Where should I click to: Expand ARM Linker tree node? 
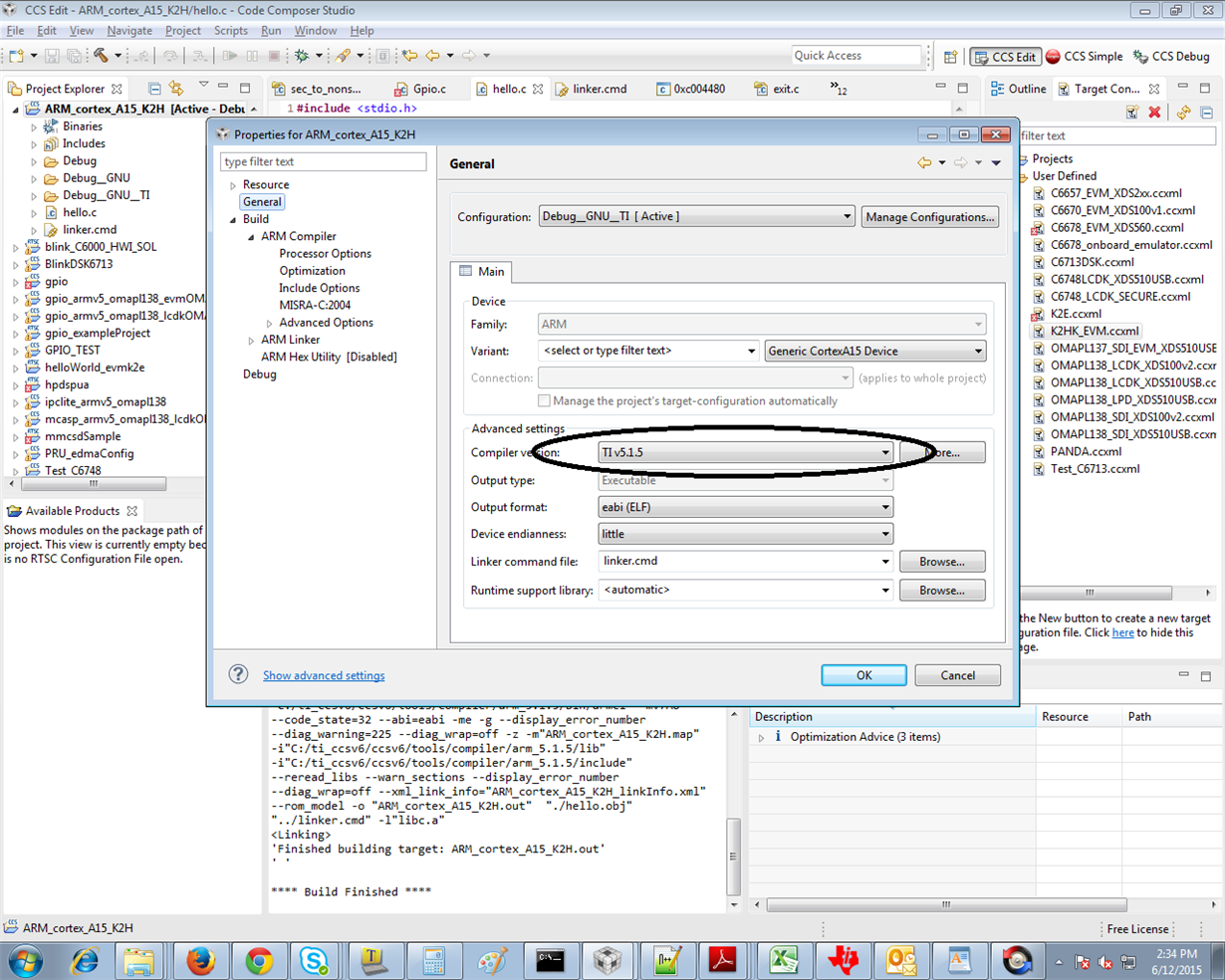pos(251,341)
